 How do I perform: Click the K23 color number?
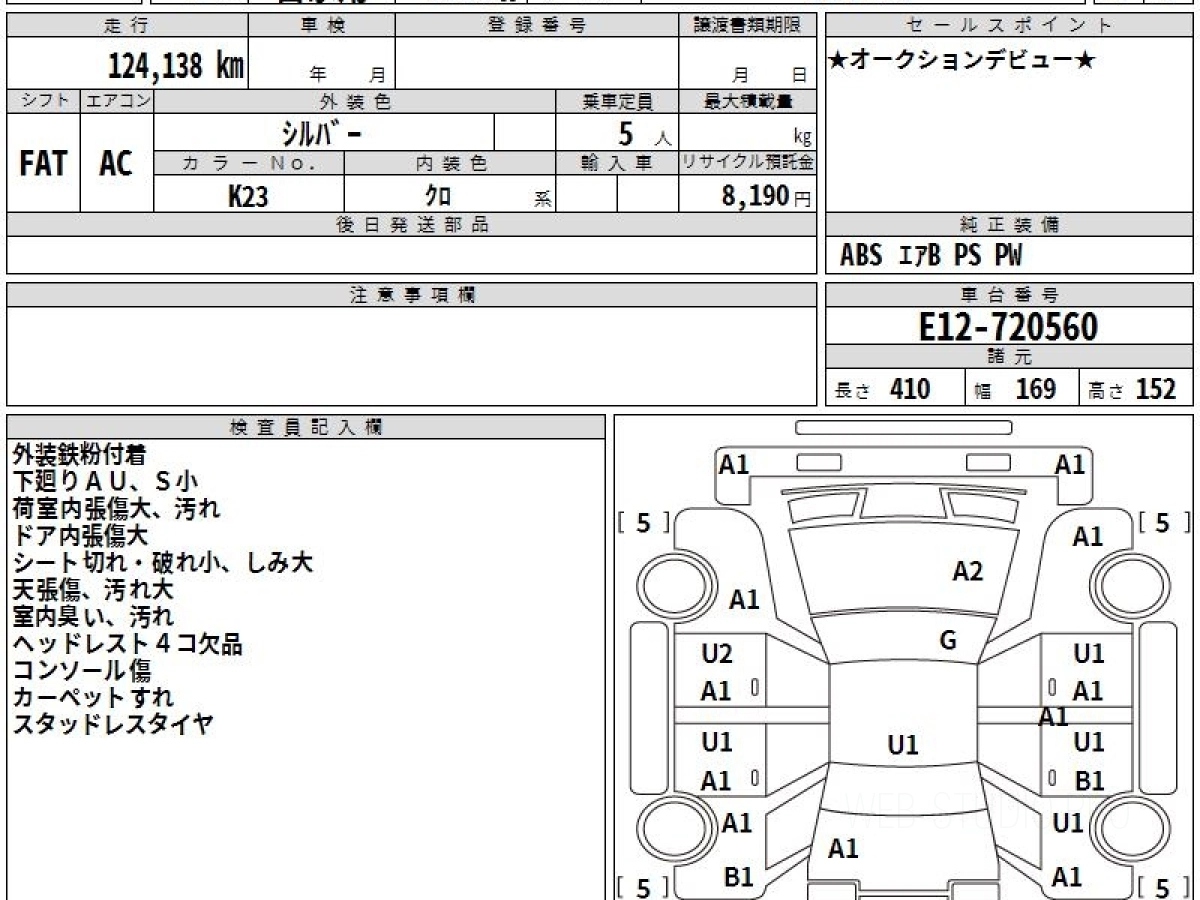click(x=248, y=197)
